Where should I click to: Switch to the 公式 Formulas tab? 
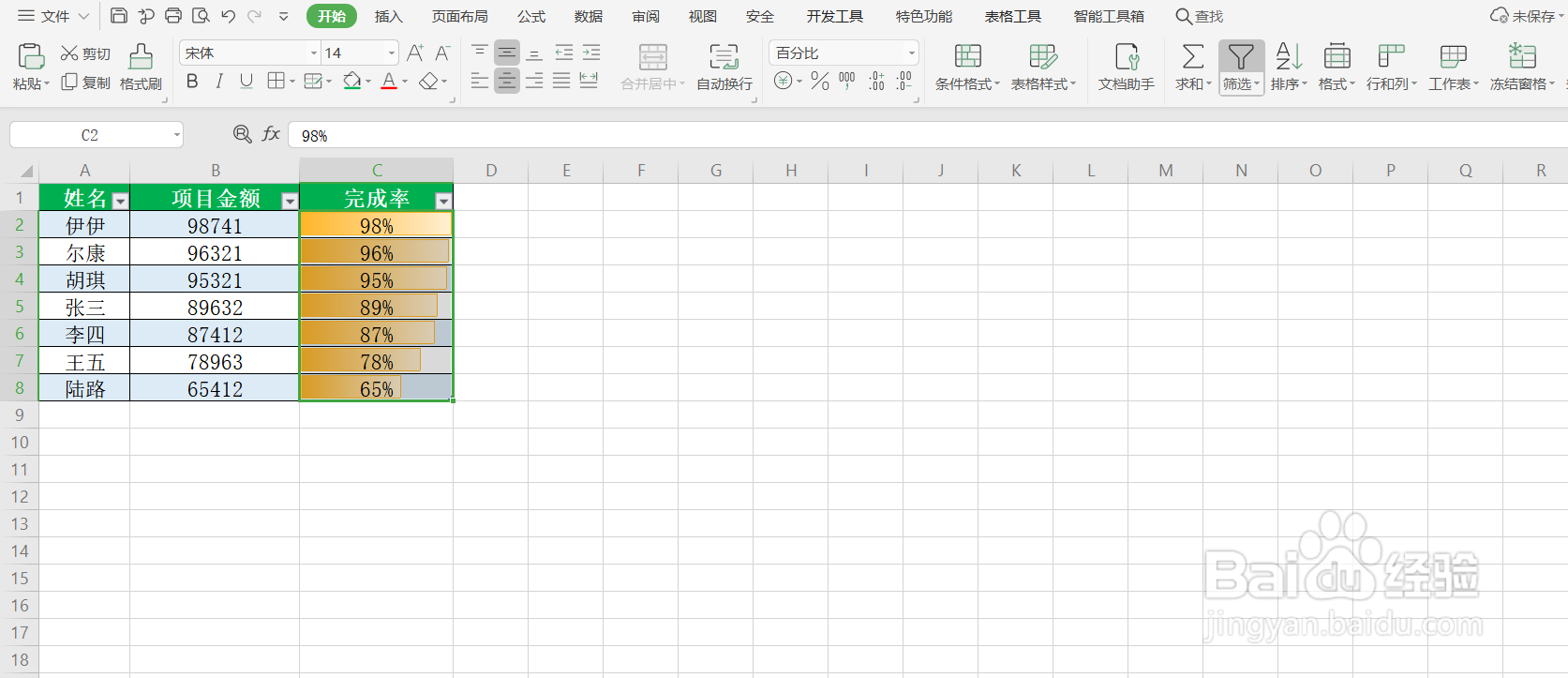531,16
